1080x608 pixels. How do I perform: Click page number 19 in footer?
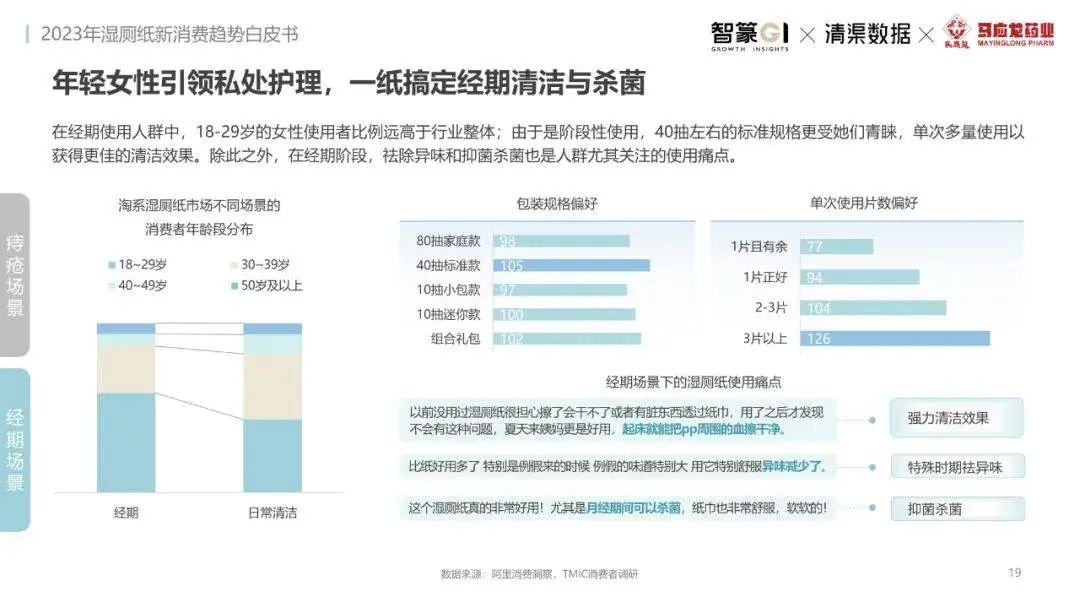click(1014, 573)
